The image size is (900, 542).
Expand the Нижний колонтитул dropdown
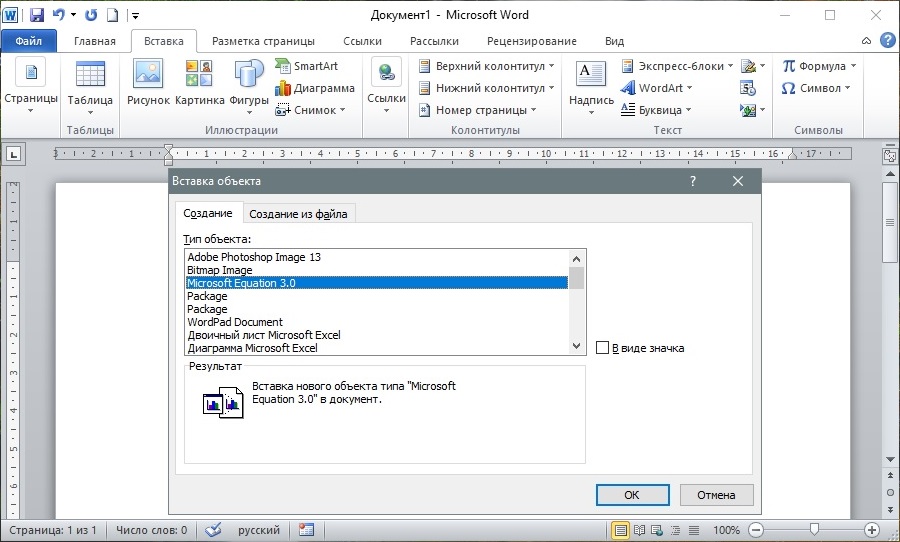click(x=551, y=88)
